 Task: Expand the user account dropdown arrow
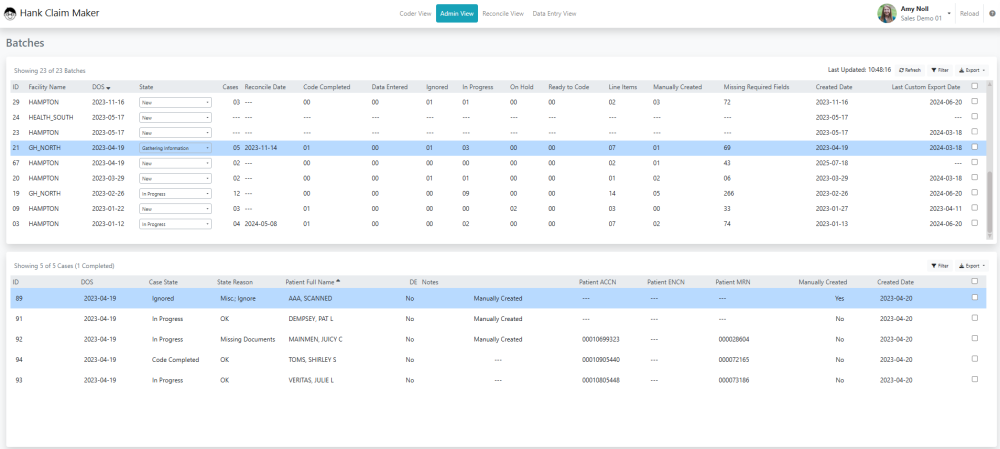(948, 14)
